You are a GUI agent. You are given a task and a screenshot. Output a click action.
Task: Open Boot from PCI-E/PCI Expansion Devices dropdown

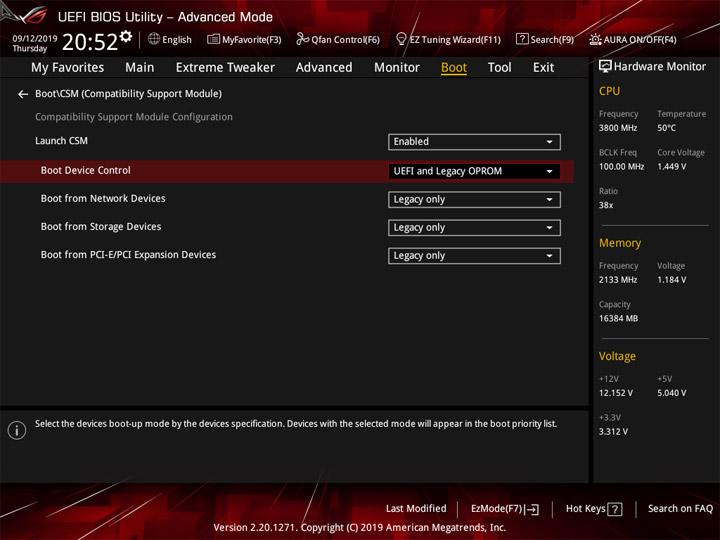(x=474, y=256)
